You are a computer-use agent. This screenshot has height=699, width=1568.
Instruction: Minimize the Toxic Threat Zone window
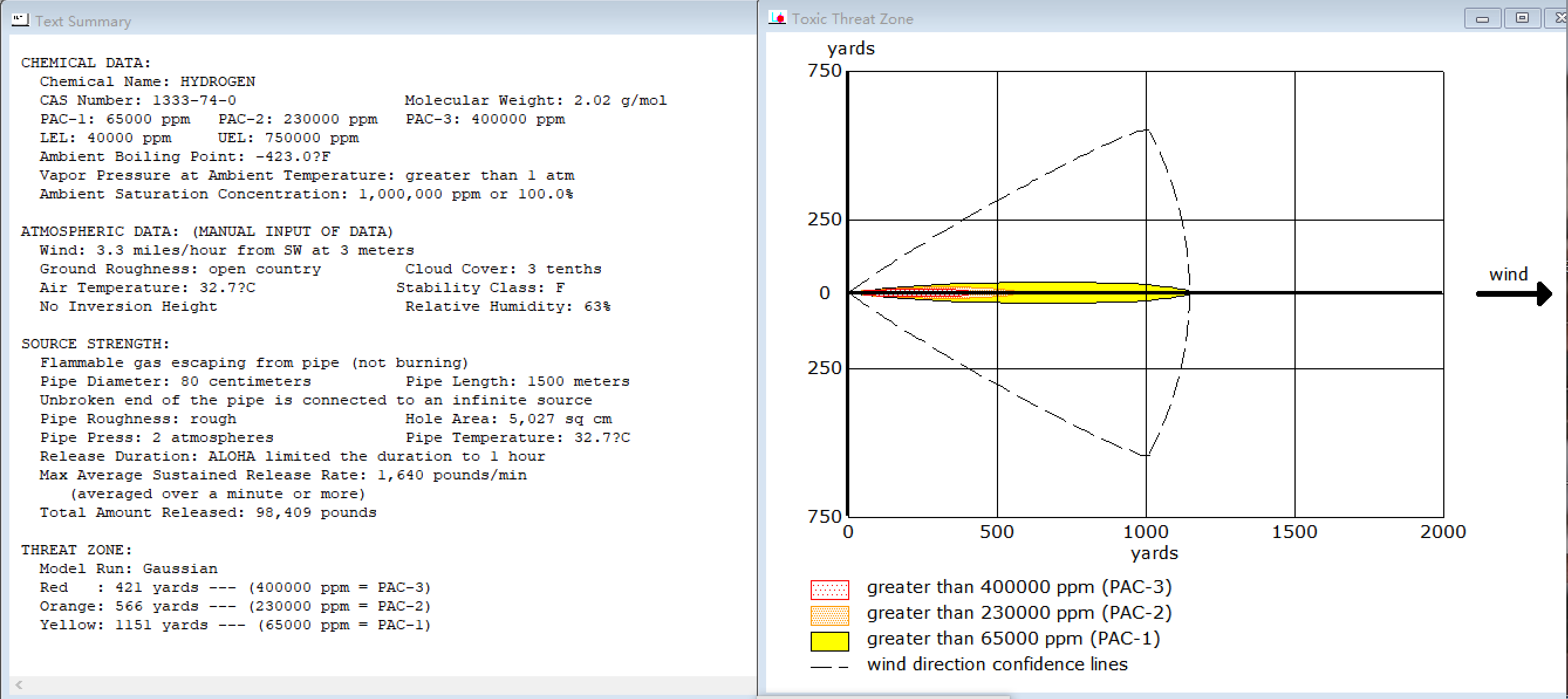click(x=1482, y=19)
